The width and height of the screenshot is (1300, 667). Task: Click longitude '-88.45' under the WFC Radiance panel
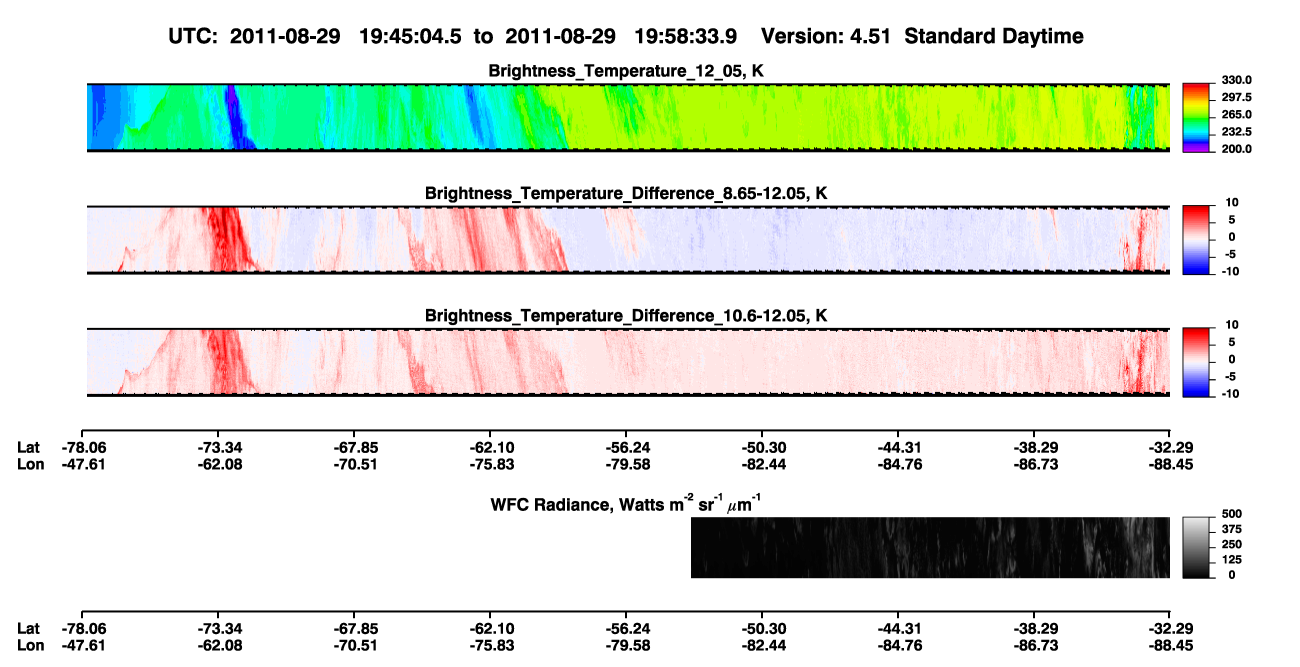pos(1169,645)
